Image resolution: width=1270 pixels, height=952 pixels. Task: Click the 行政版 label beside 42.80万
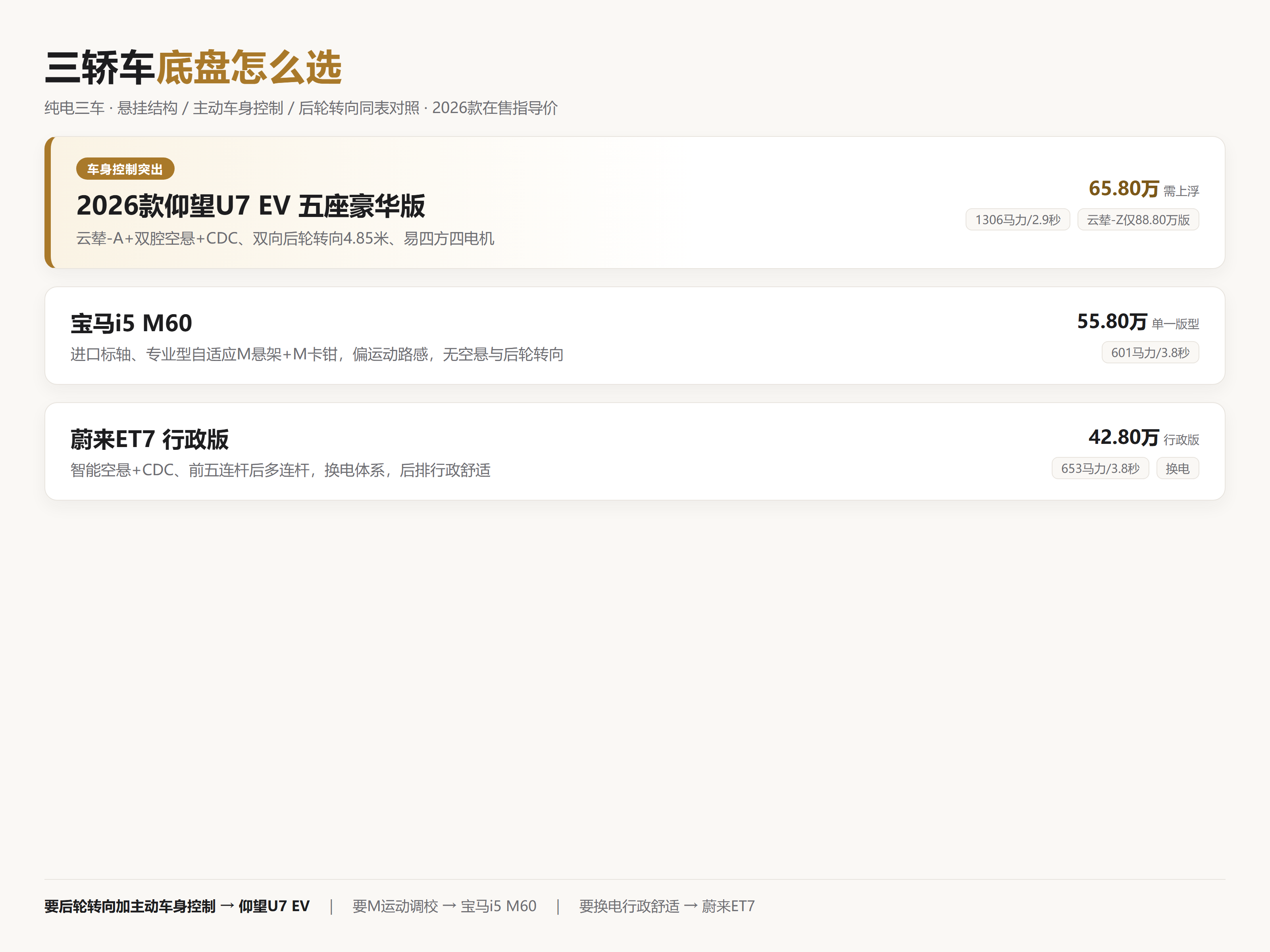(1181, 440)
